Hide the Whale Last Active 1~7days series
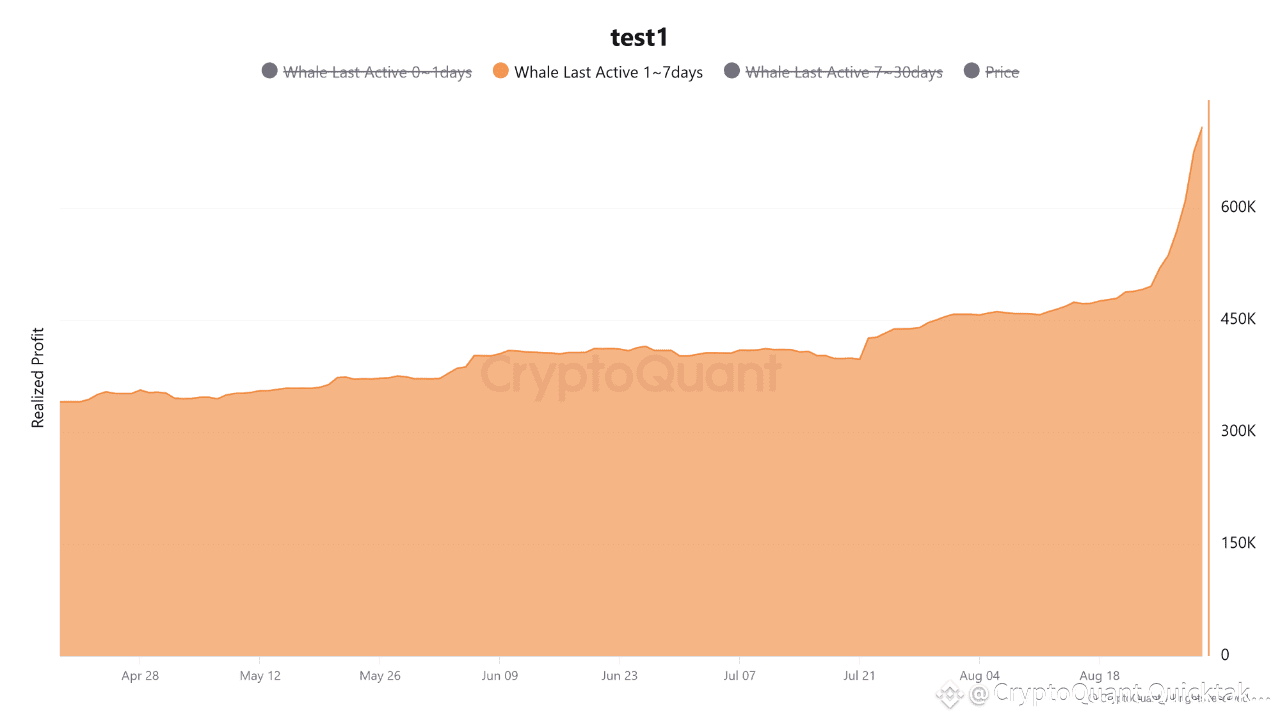 608,72
